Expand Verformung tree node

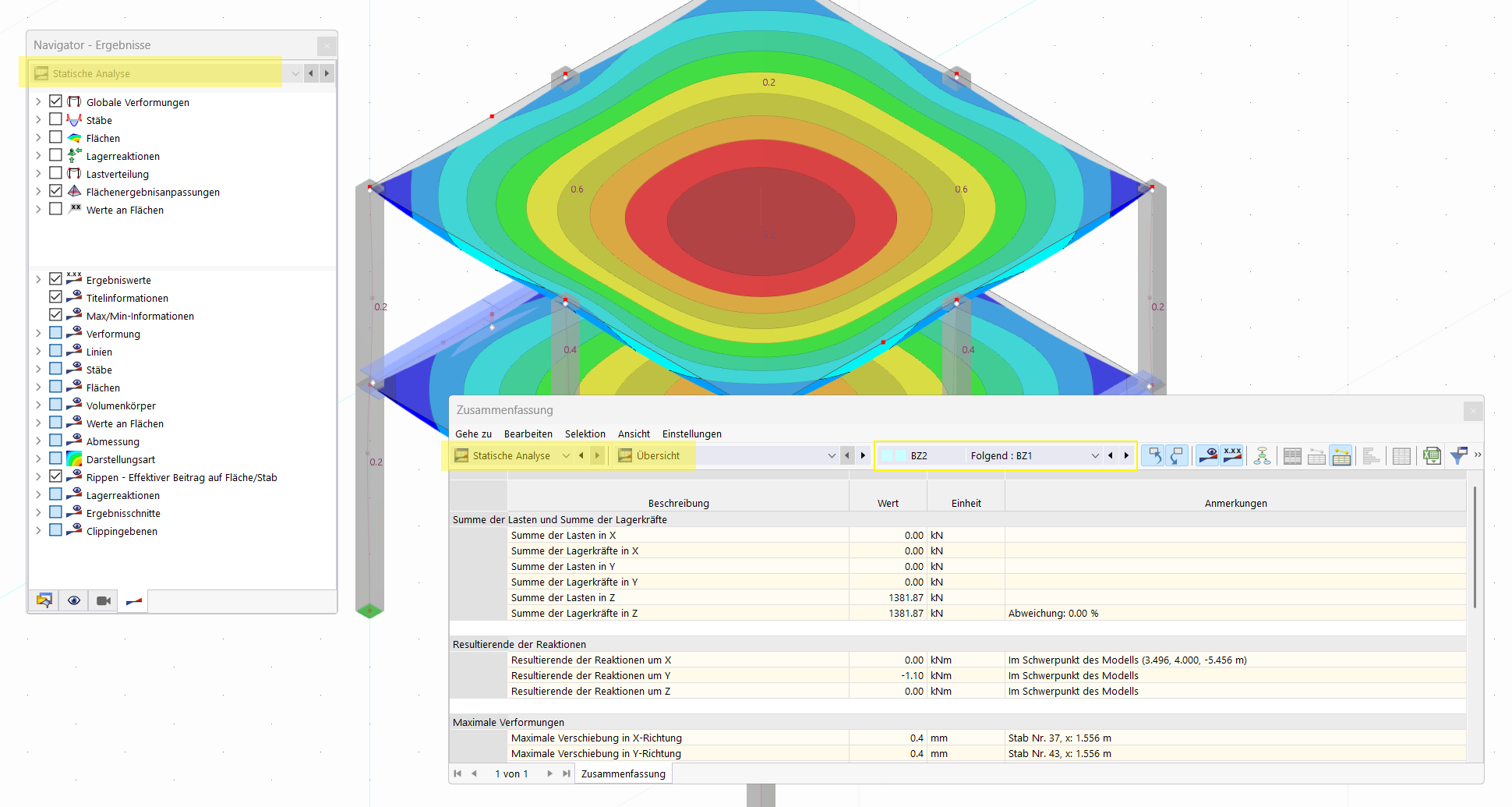tap(38, 333)
